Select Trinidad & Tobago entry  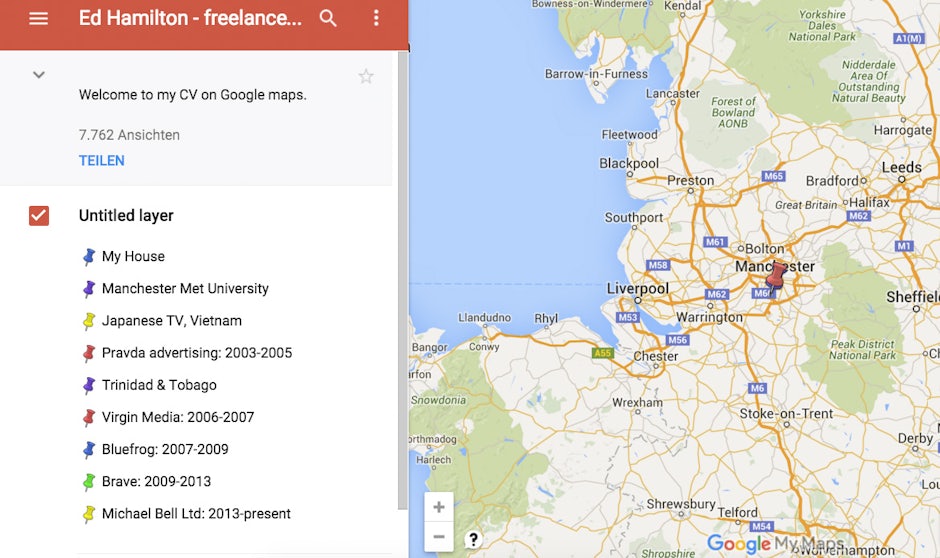point(159,385)
